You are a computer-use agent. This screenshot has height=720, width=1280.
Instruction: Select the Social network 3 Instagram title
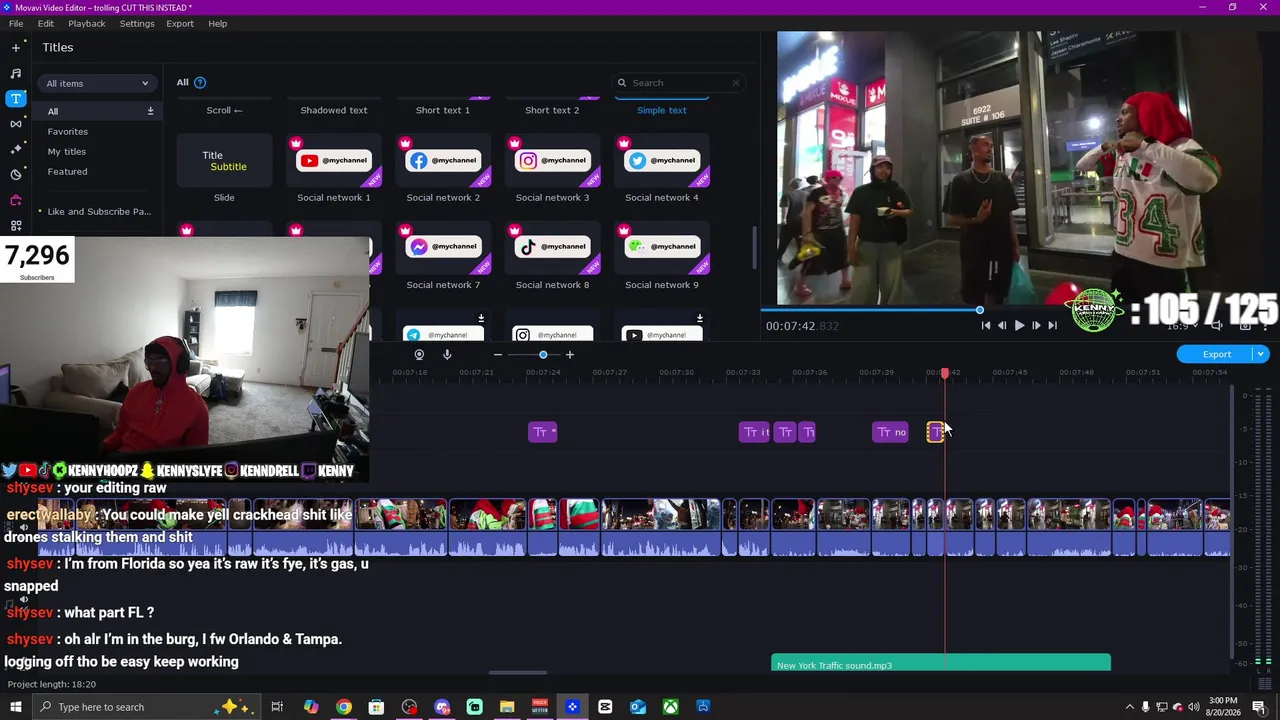(552, 161)
